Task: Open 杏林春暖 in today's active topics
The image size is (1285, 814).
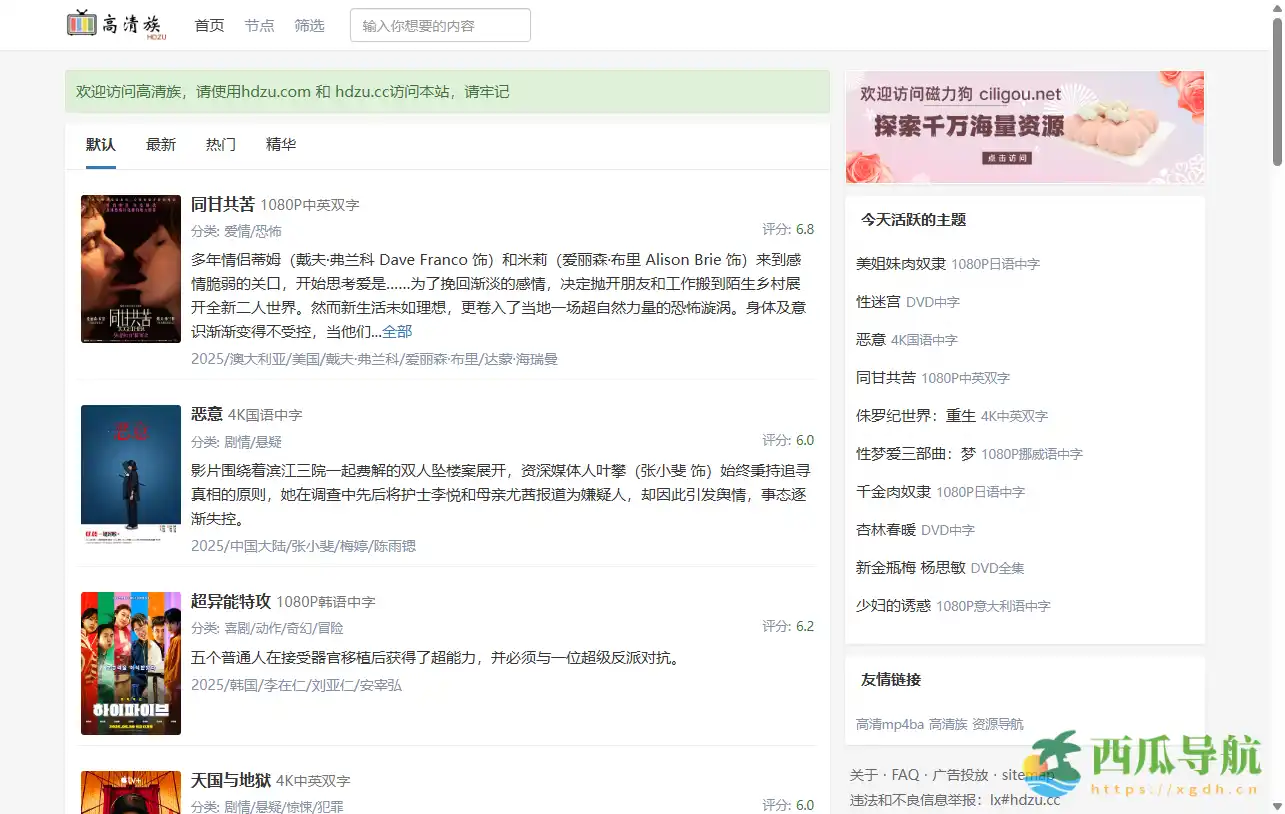Action: click(x=886, y=530)
